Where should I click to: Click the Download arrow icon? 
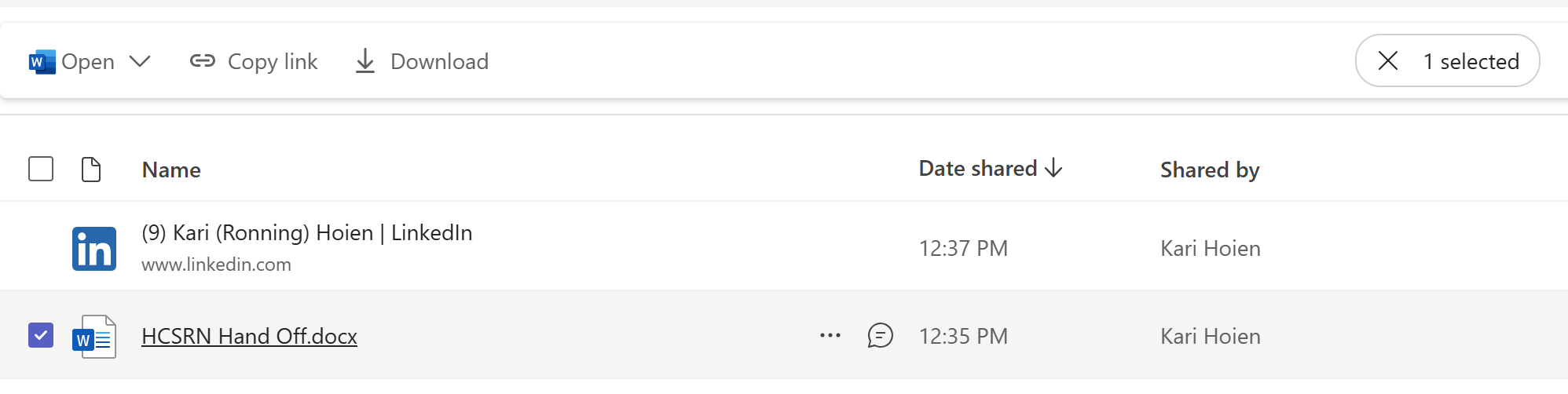(365, 61)
